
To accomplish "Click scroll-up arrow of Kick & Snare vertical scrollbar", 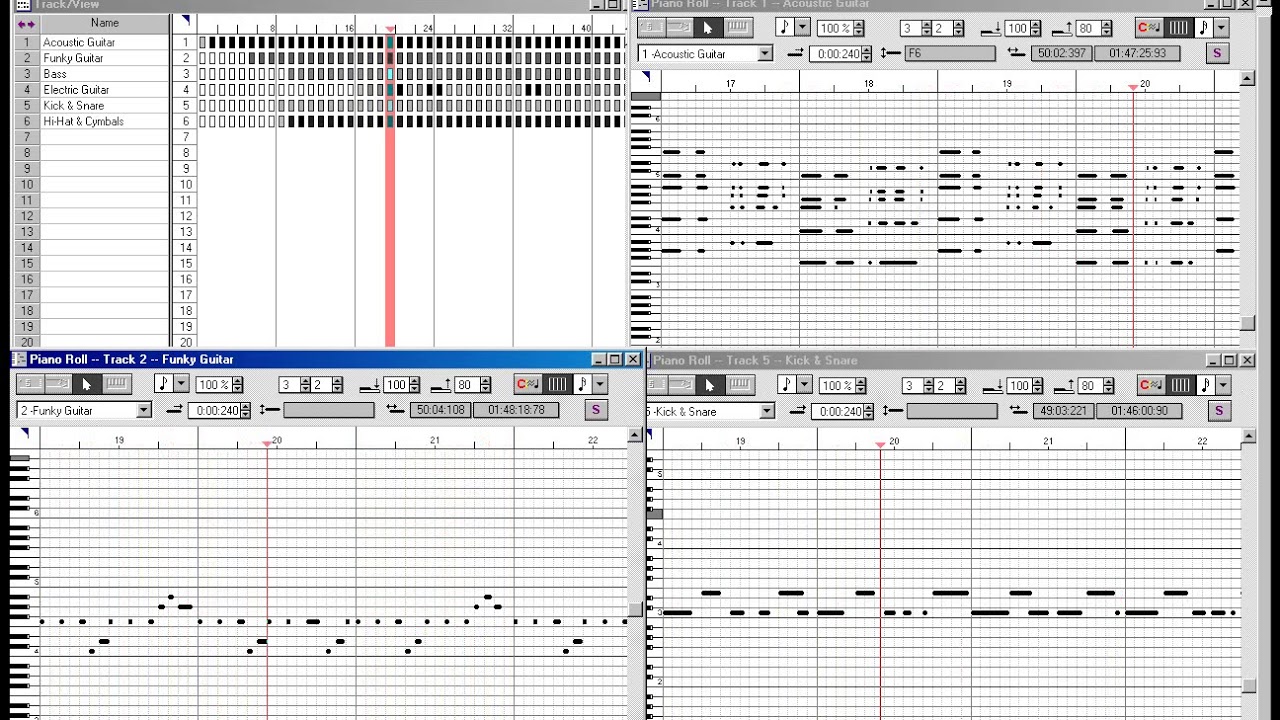I will pyautogui.click(x=1249, y=435).
